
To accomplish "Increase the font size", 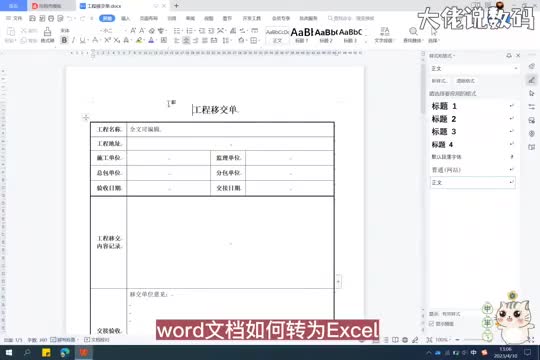I will click(x=133, y=31).
